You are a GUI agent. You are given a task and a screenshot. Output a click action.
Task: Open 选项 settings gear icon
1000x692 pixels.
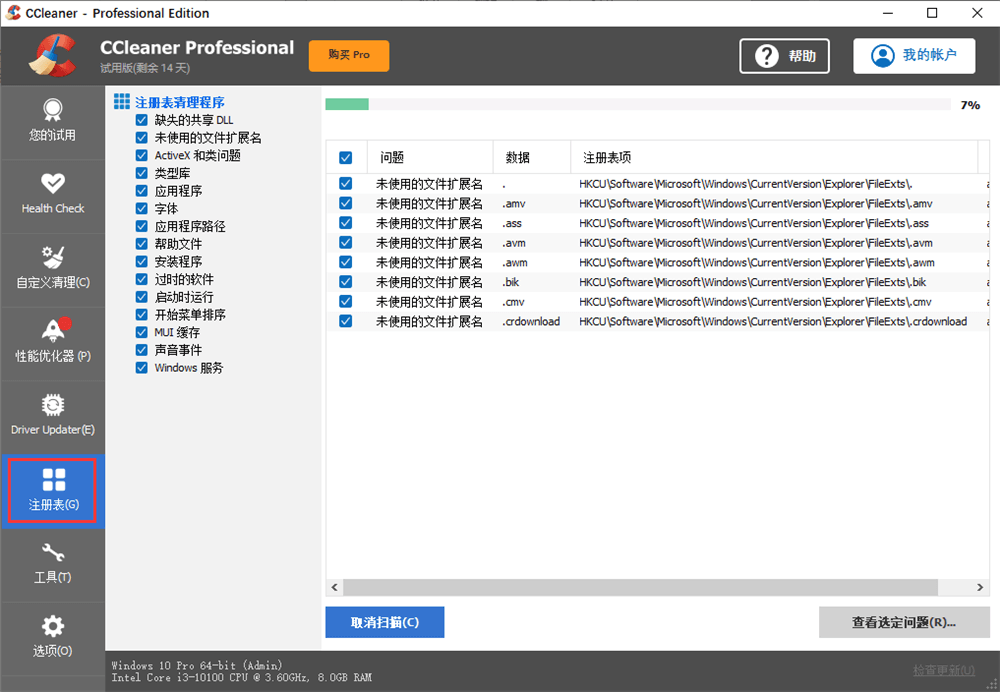52,627
